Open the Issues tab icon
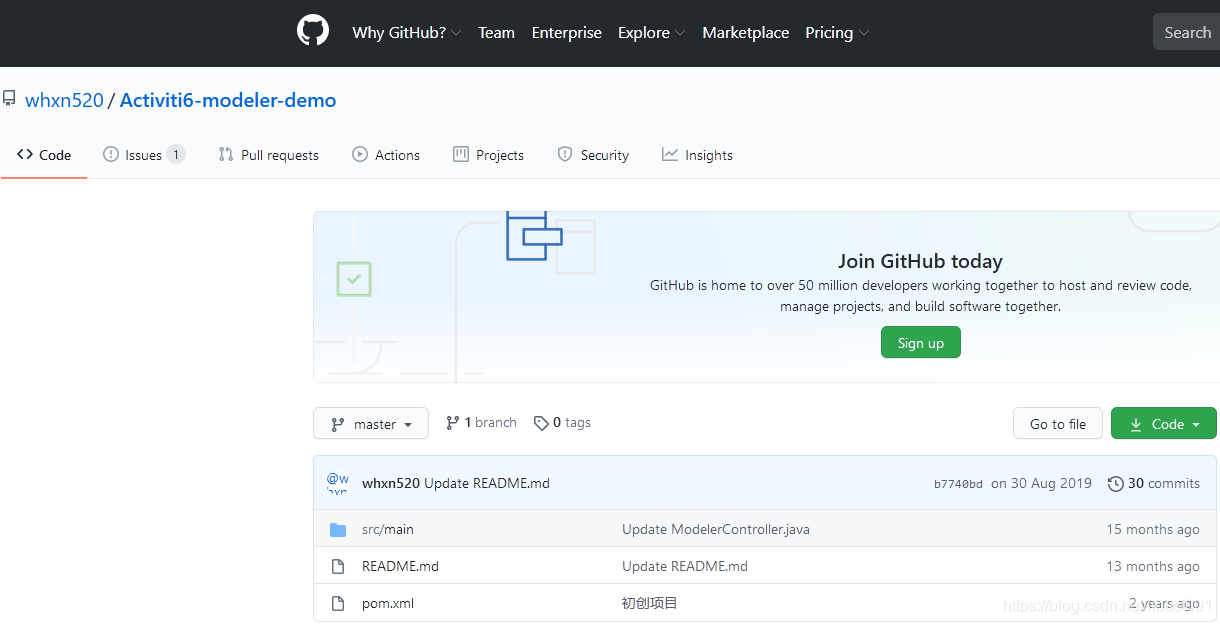Viewport: 1220px width, 624px height. point(113,154)
